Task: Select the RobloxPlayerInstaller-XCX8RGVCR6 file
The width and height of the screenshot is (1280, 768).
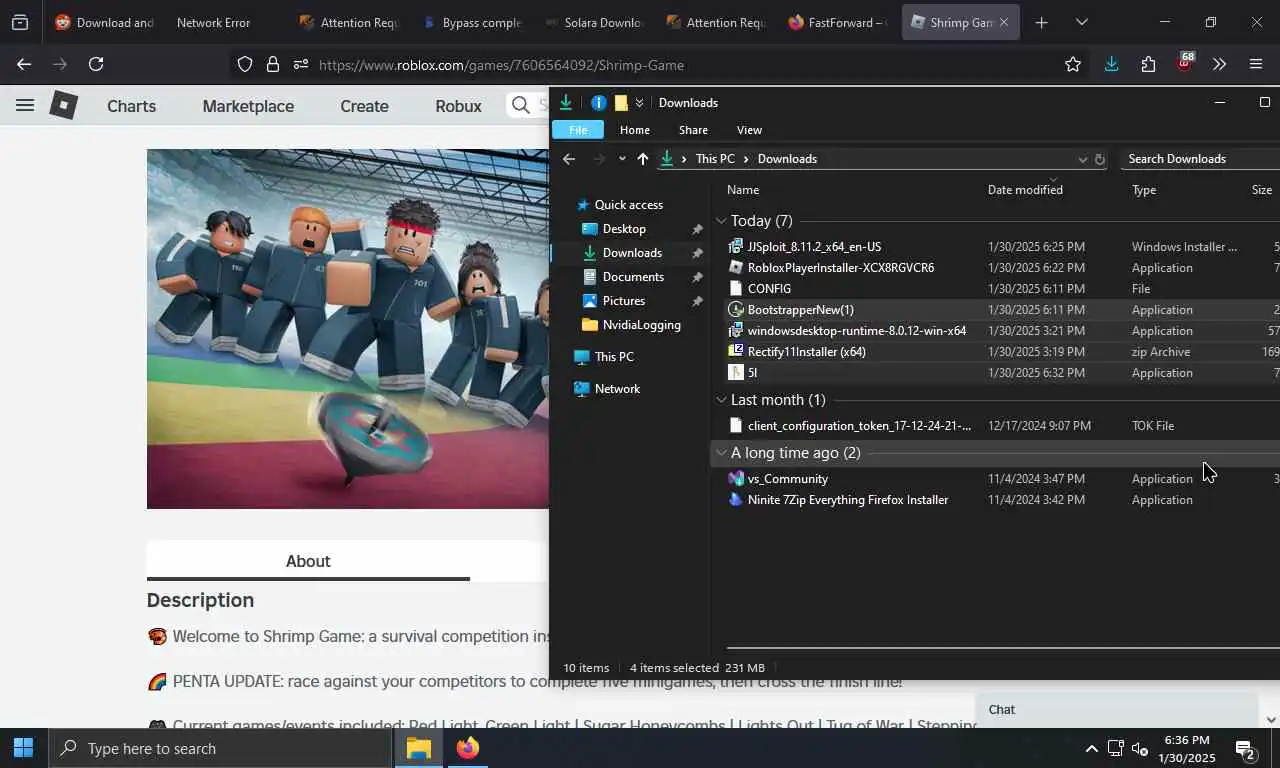Action: (x=840, y=268)
